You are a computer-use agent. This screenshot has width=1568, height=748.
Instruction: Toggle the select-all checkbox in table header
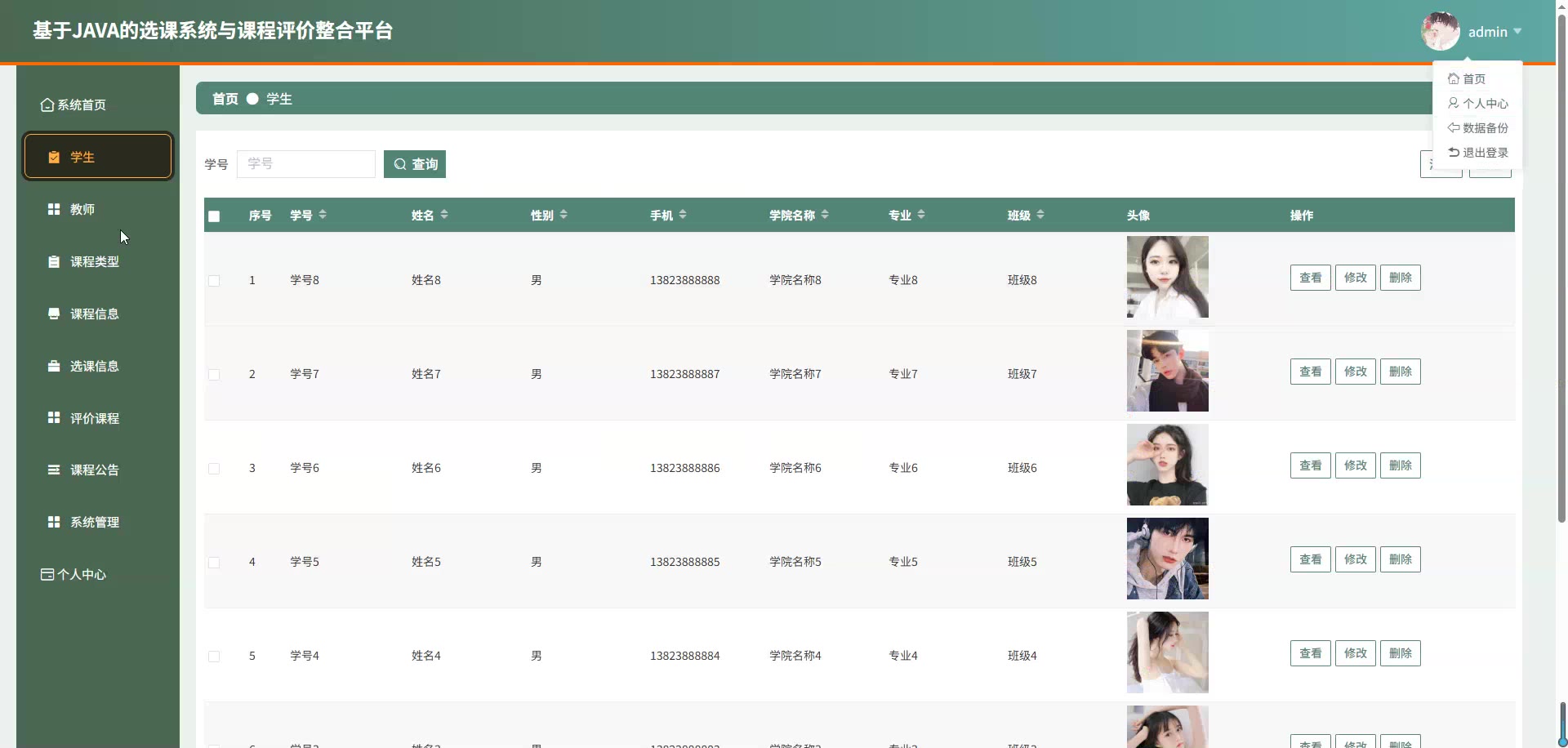click(x=214, y=216)
